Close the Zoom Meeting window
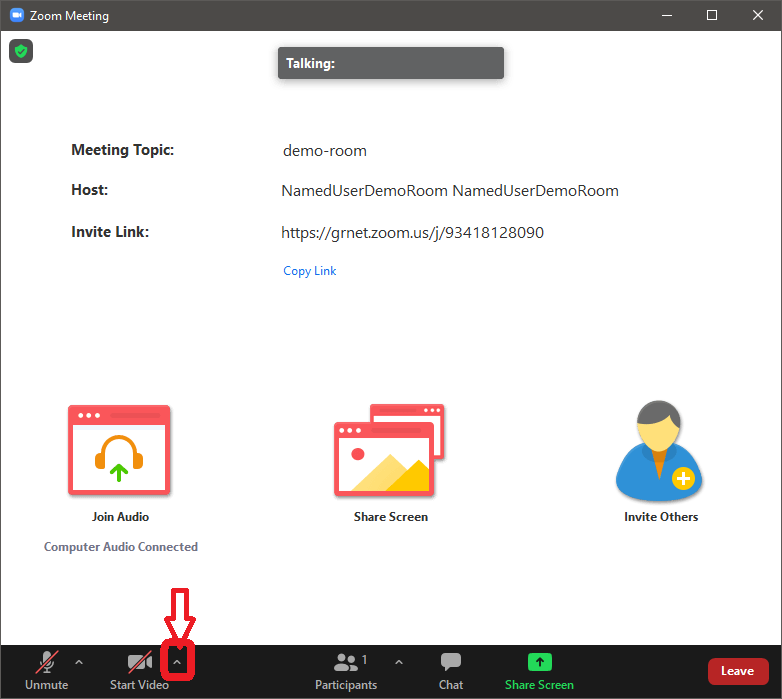Image resolution: width=782 pixels, height=699 pixels. (758, 15)
